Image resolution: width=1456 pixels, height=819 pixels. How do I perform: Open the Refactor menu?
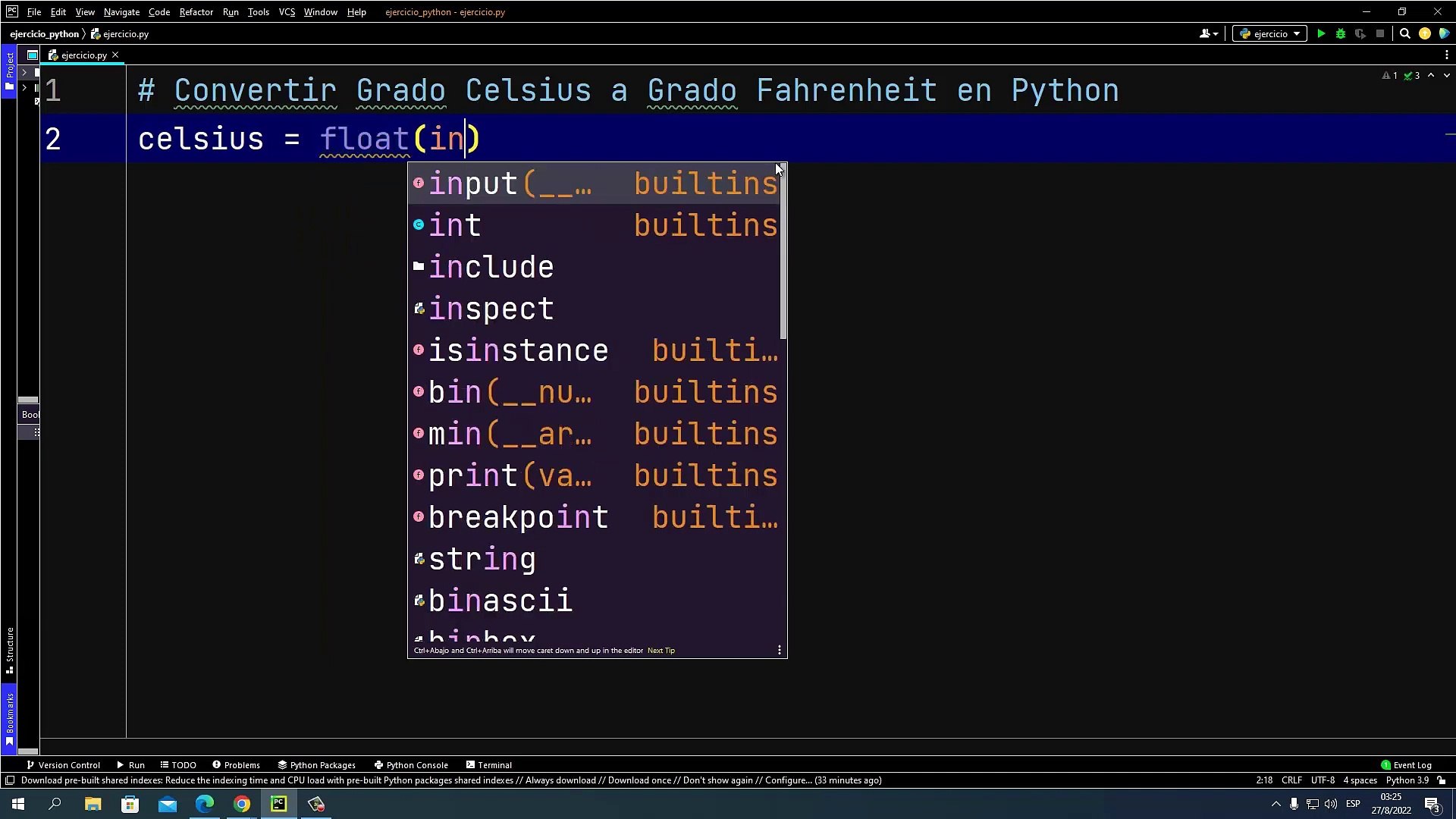coord(196,11)
